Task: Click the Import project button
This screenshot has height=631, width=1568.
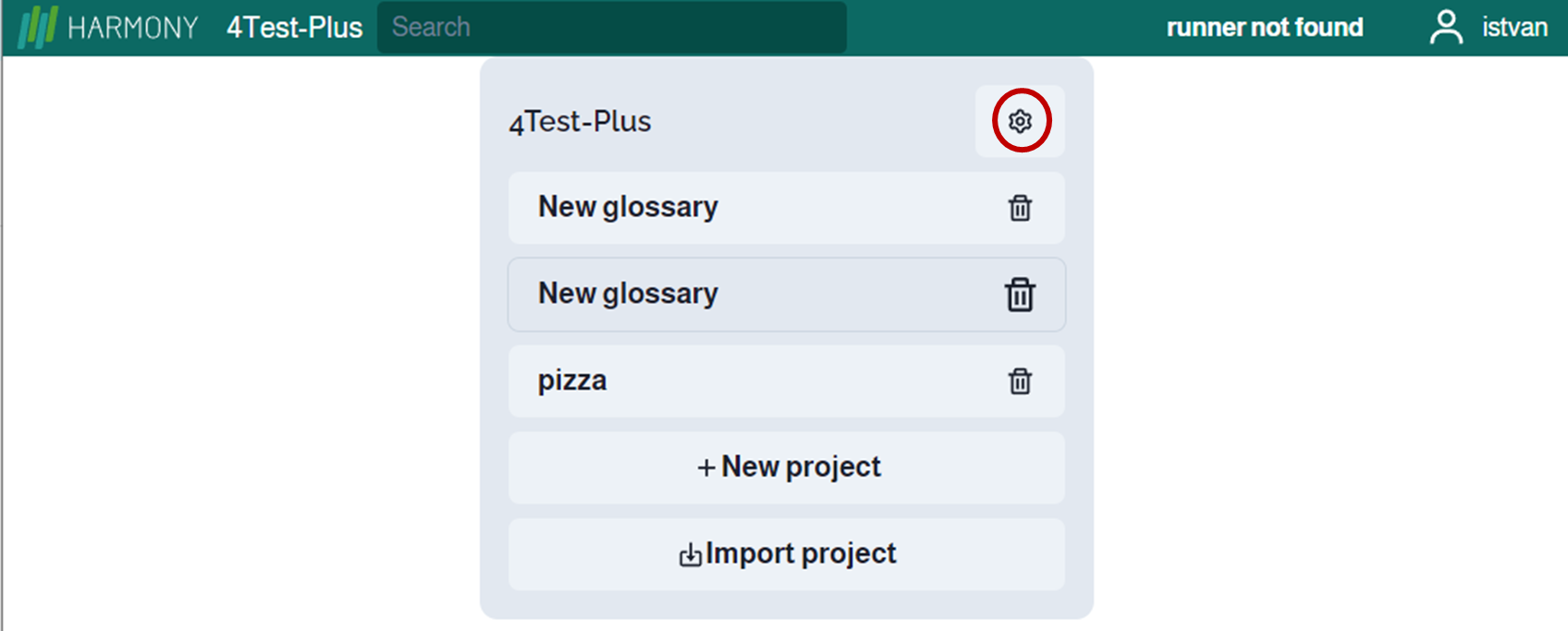Action: tap(787, 554)
